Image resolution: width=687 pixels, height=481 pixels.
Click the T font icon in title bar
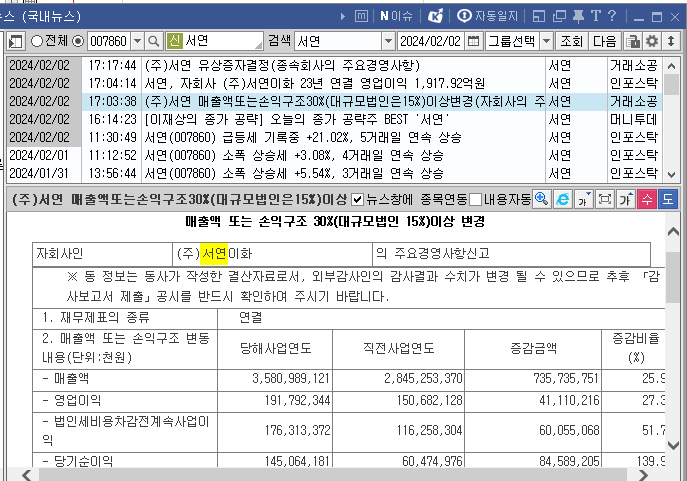pyautogui.click(x=595, y=16)
